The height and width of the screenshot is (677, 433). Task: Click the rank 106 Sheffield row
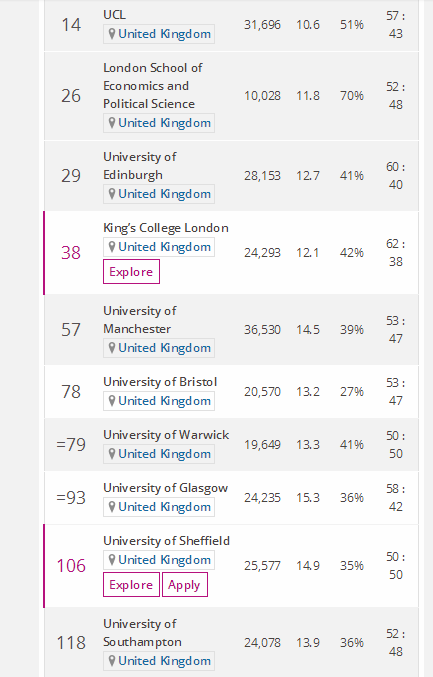point(231,566)
